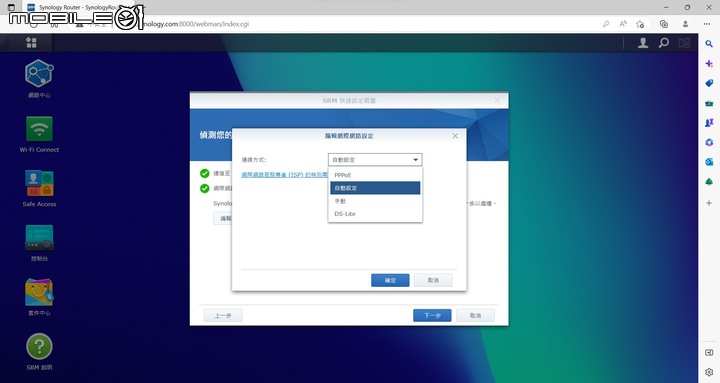Open the Edge sidebar Copilot sparkle icon
Image resolution: width=720 pixels, height=383 pixels.
click(709, 64)
